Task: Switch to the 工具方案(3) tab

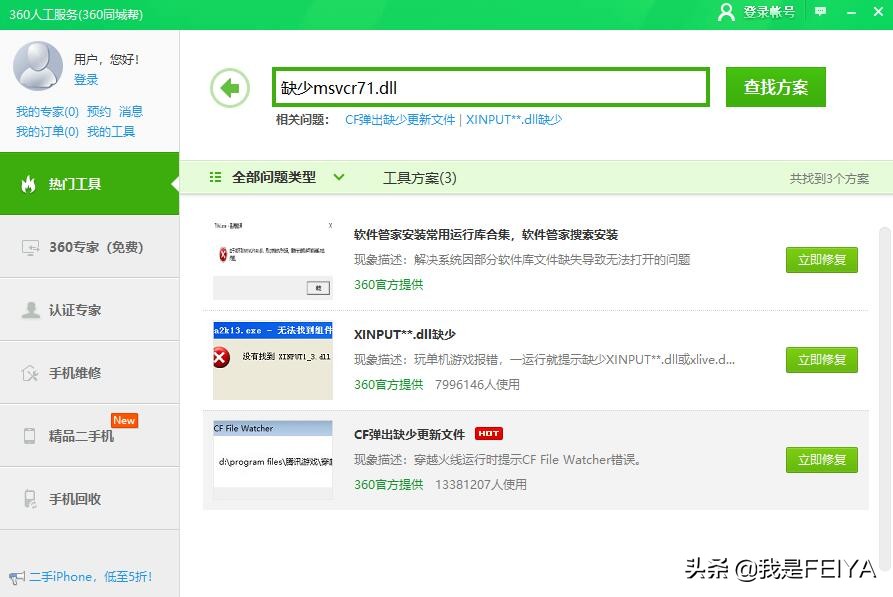Action: point(420,178)
